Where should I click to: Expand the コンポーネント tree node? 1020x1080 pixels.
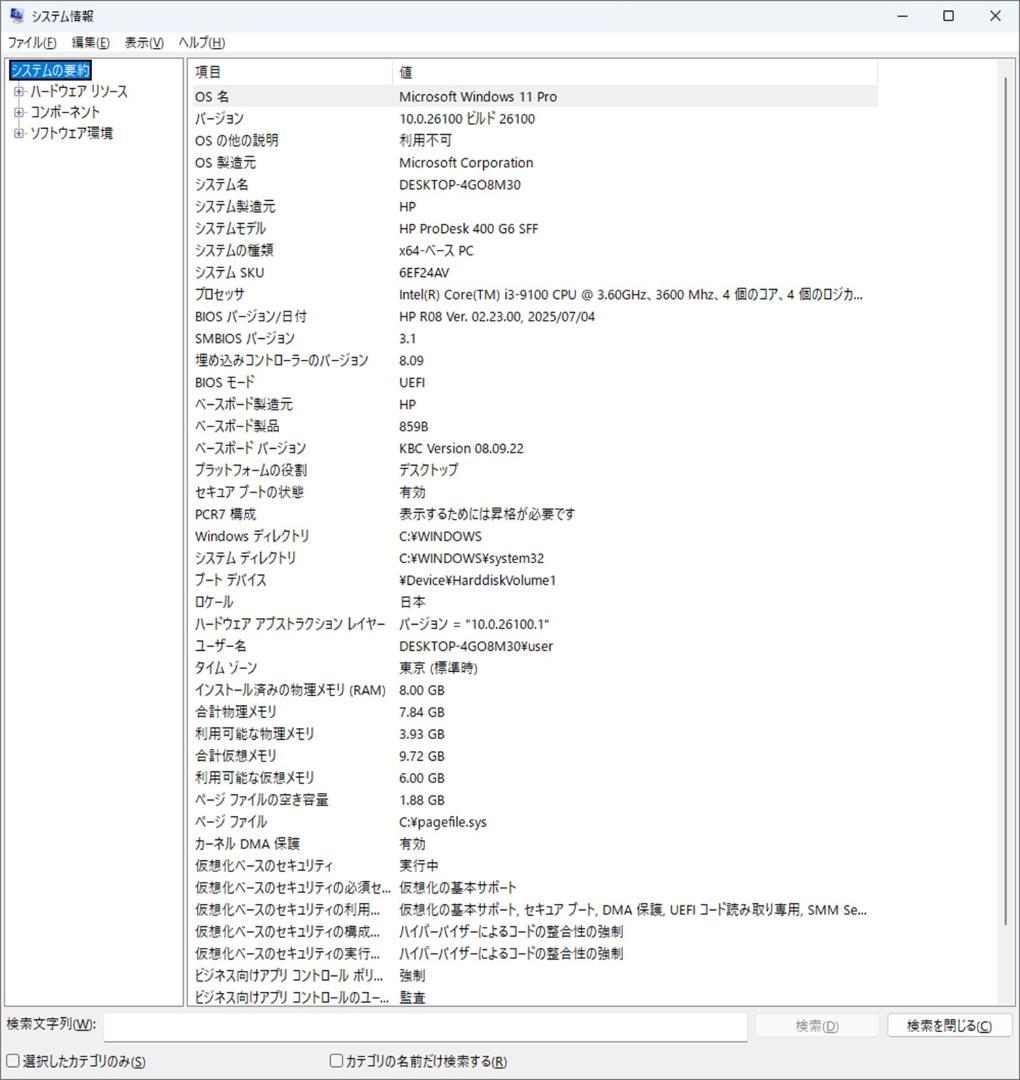click(17, 111)
